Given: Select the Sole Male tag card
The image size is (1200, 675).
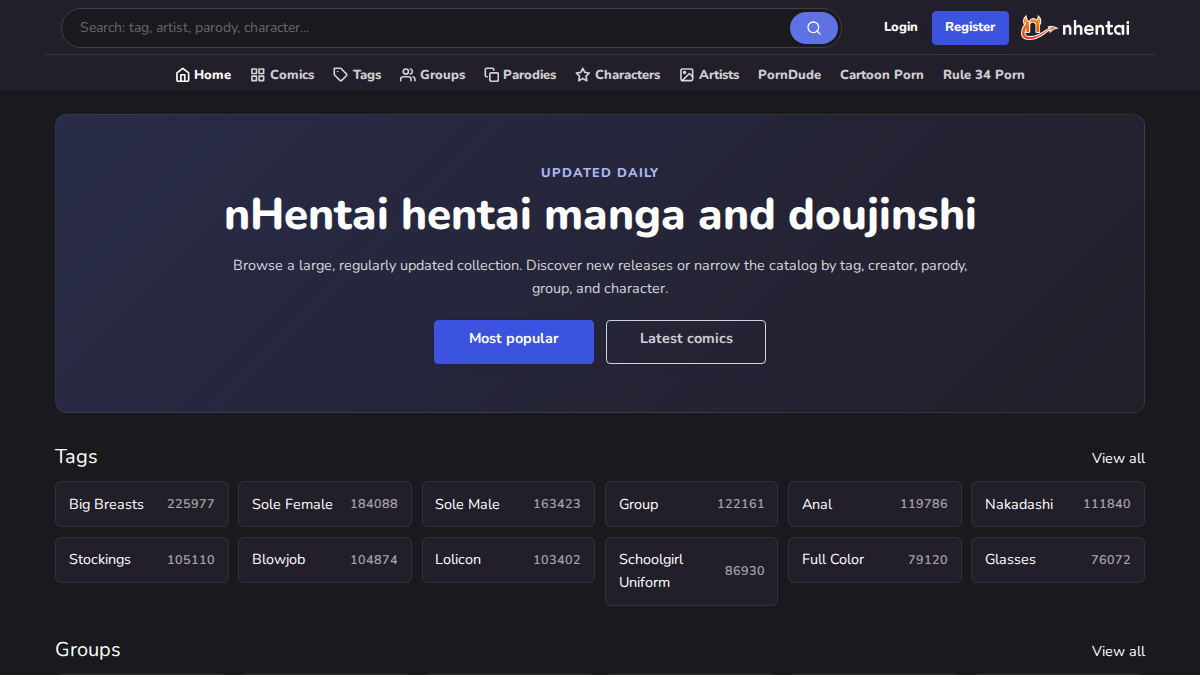Looking at the screenshot, I should 508,504.
